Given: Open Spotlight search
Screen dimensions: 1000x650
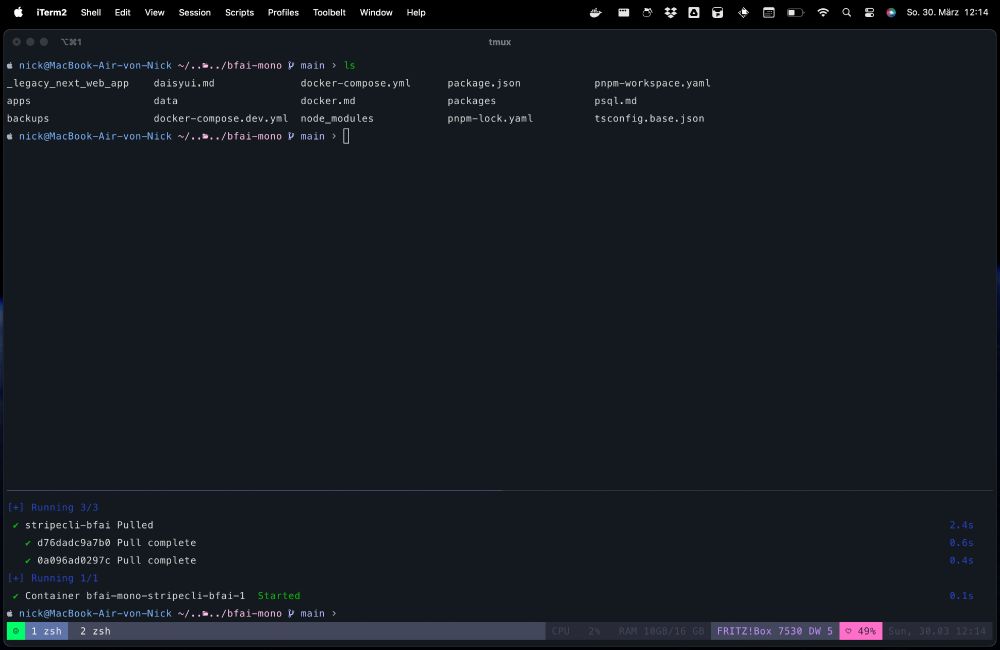Looking at the screenshot, I should tap(846, 12).
